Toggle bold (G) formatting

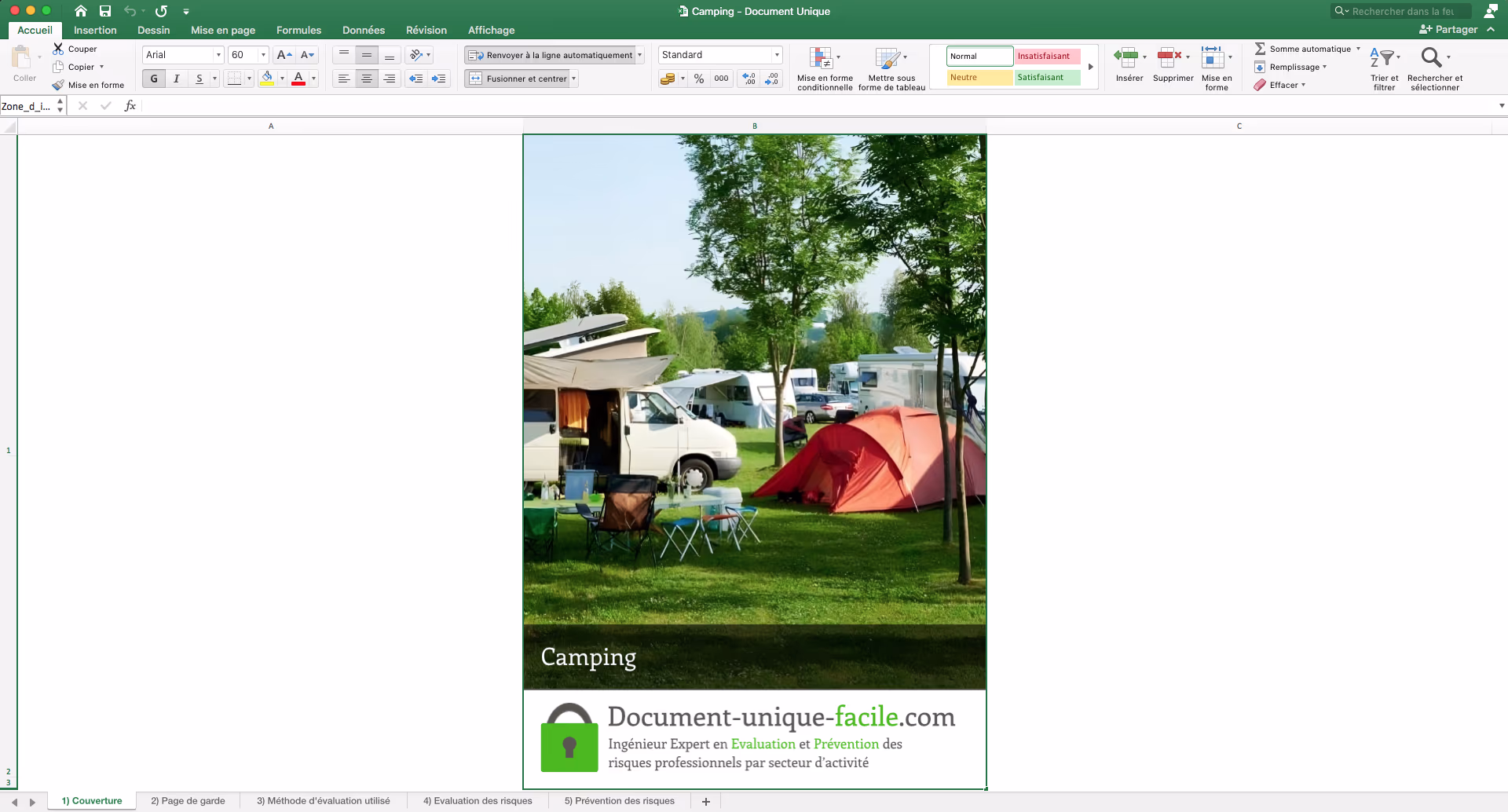154,79
